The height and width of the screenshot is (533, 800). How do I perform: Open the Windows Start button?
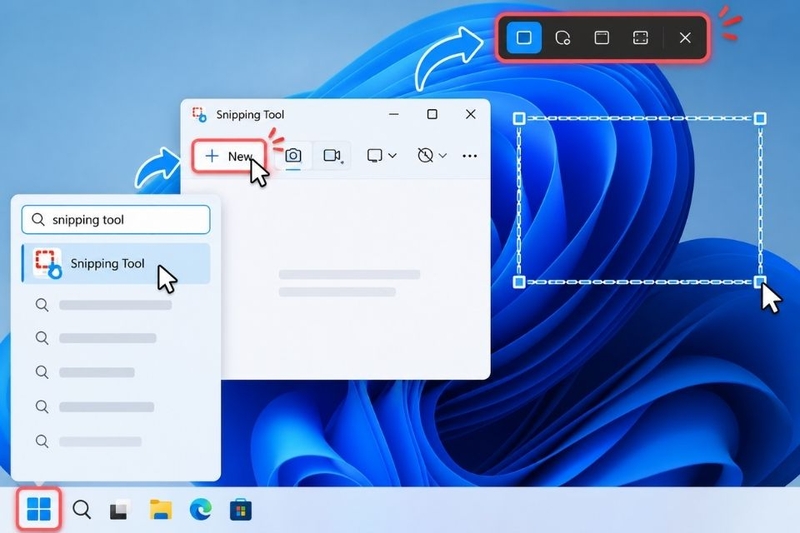point(39,509)
